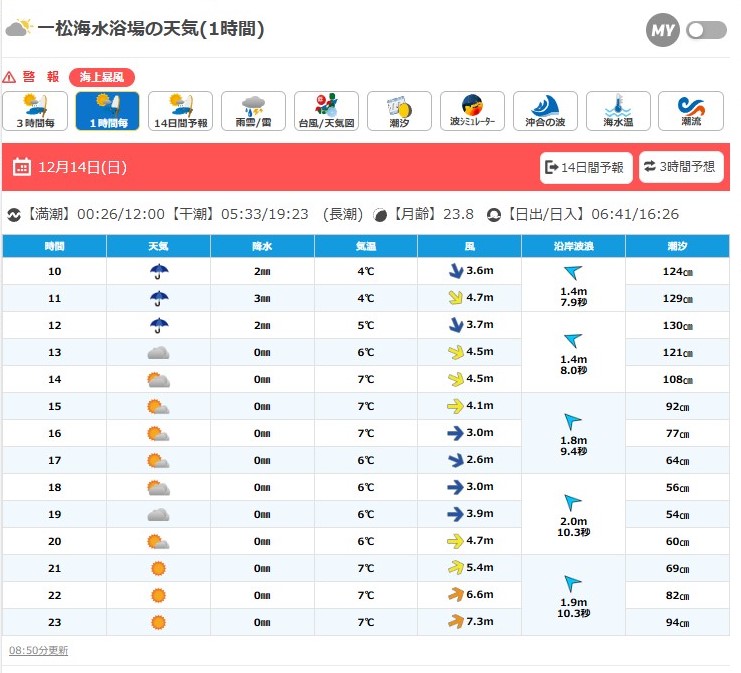The height and width of the screenshot is (673, 741).
Task: Open the 雨雲/雷 rain radar icon
Action: (x=254, y=111)
